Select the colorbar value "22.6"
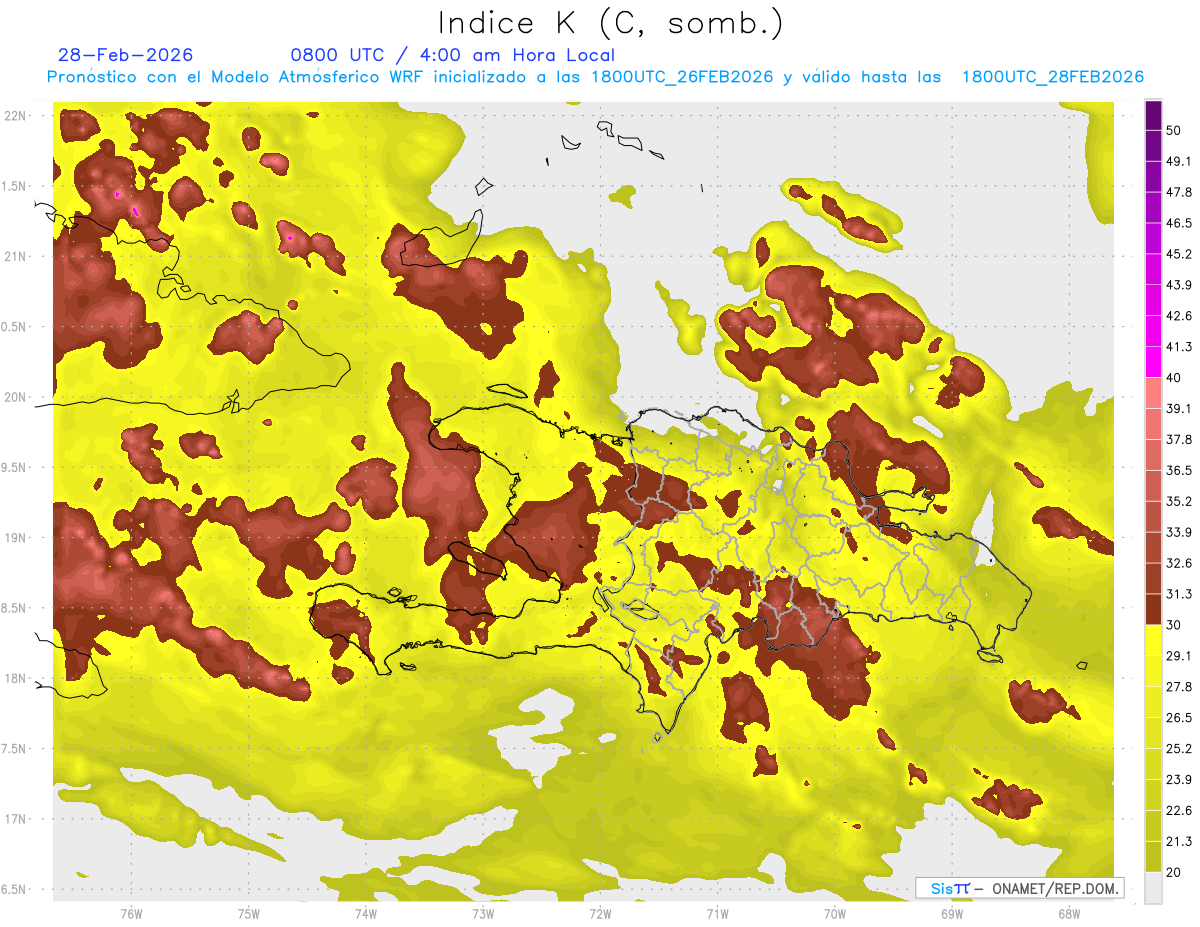The image size is (1200, 927). pos(1180,810)
